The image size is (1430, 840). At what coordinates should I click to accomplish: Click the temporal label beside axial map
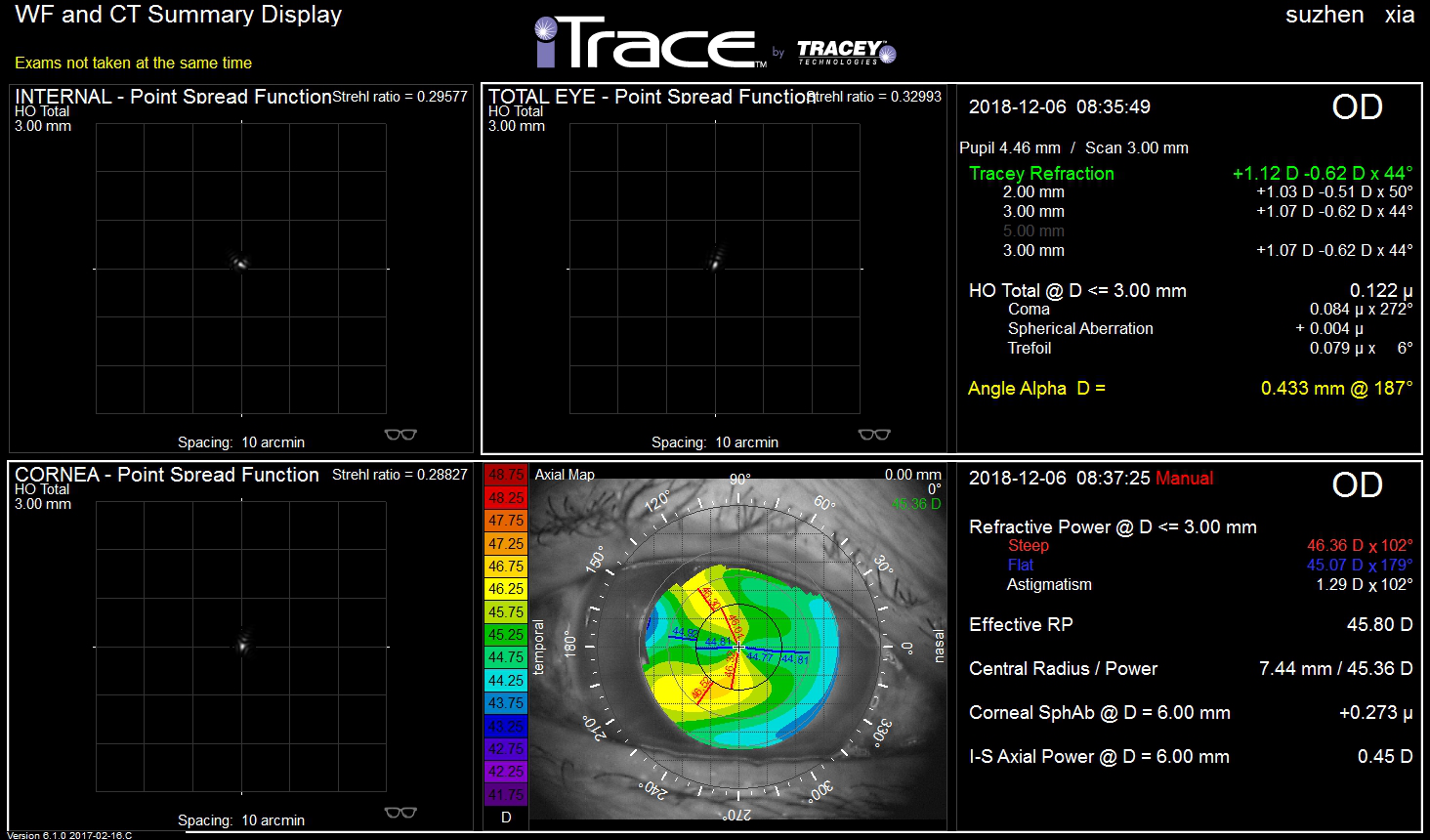click(538, 647)
